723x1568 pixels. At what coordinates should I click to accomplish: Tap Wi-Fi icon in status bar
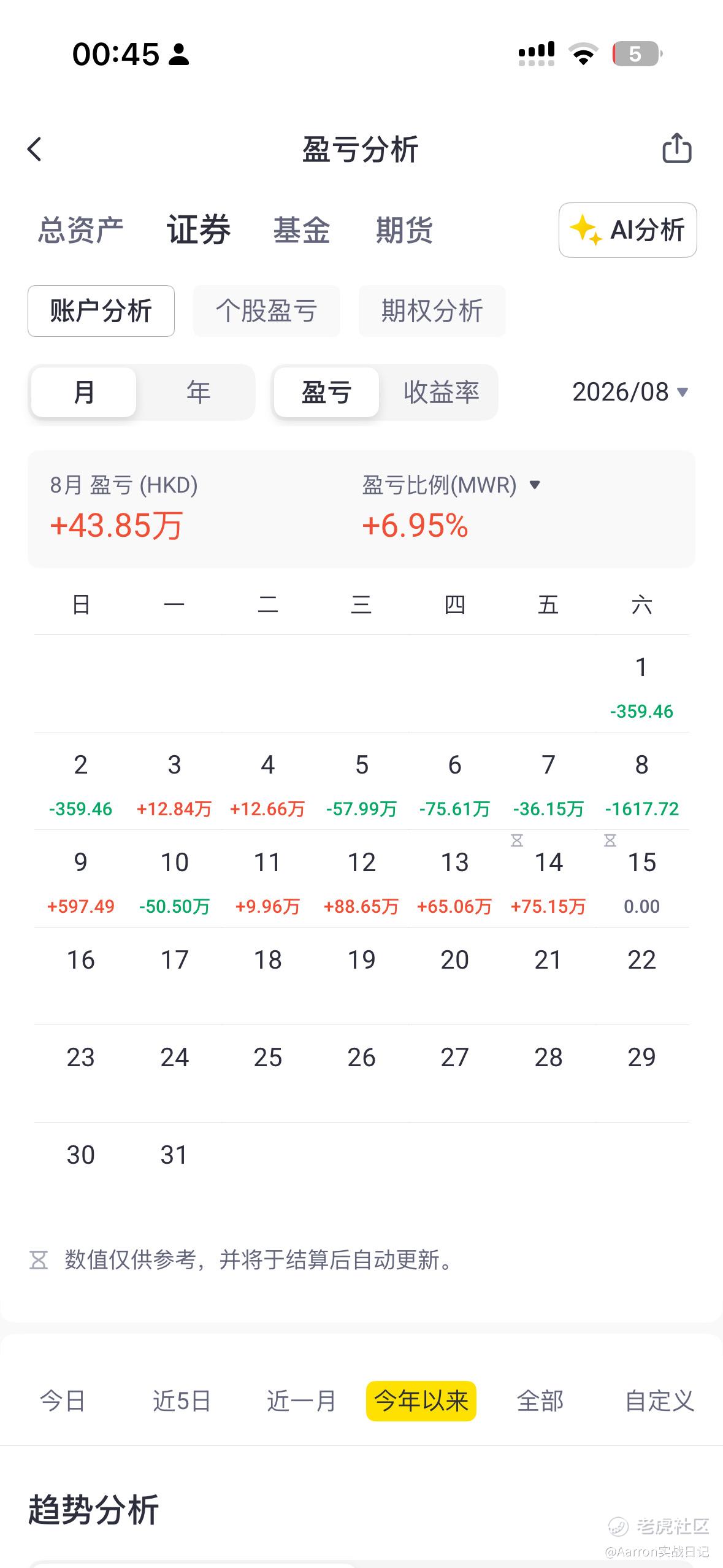point(583,54)
